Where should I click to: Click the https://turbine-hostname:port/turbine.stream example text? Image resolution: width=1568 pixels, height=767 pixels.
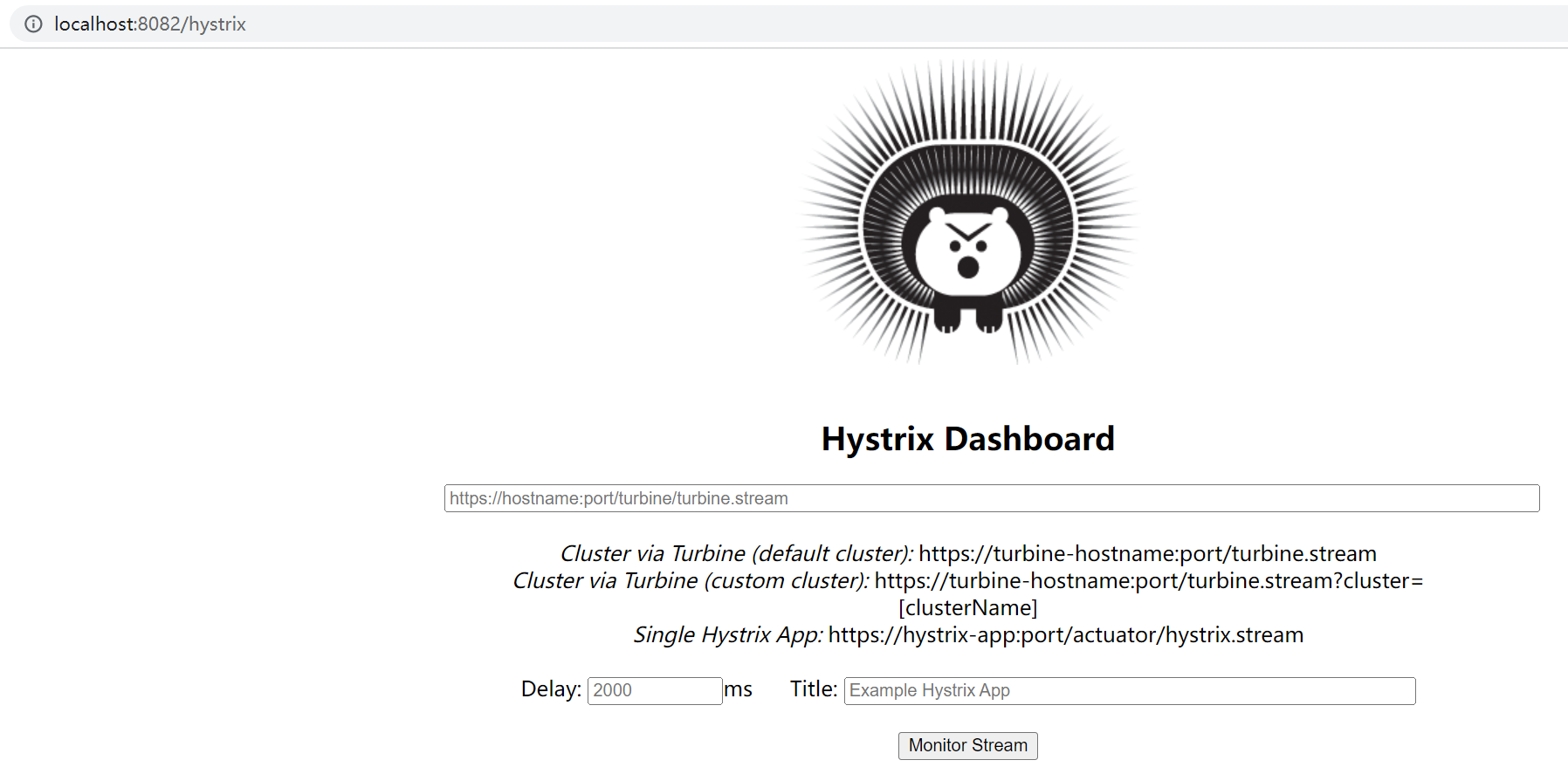click(x=1147, y=554)
